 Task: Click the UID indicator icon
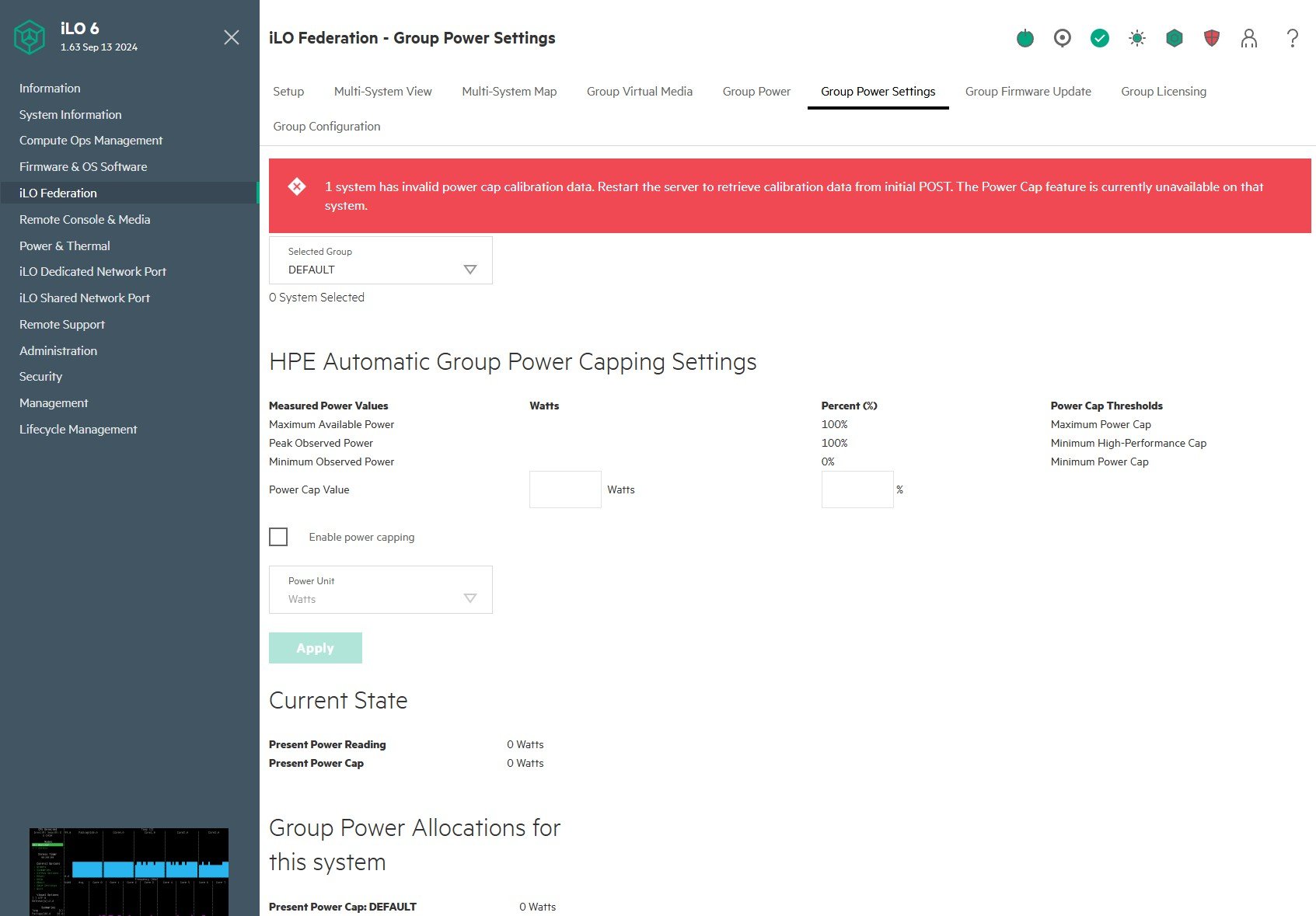coord(1062,38)
